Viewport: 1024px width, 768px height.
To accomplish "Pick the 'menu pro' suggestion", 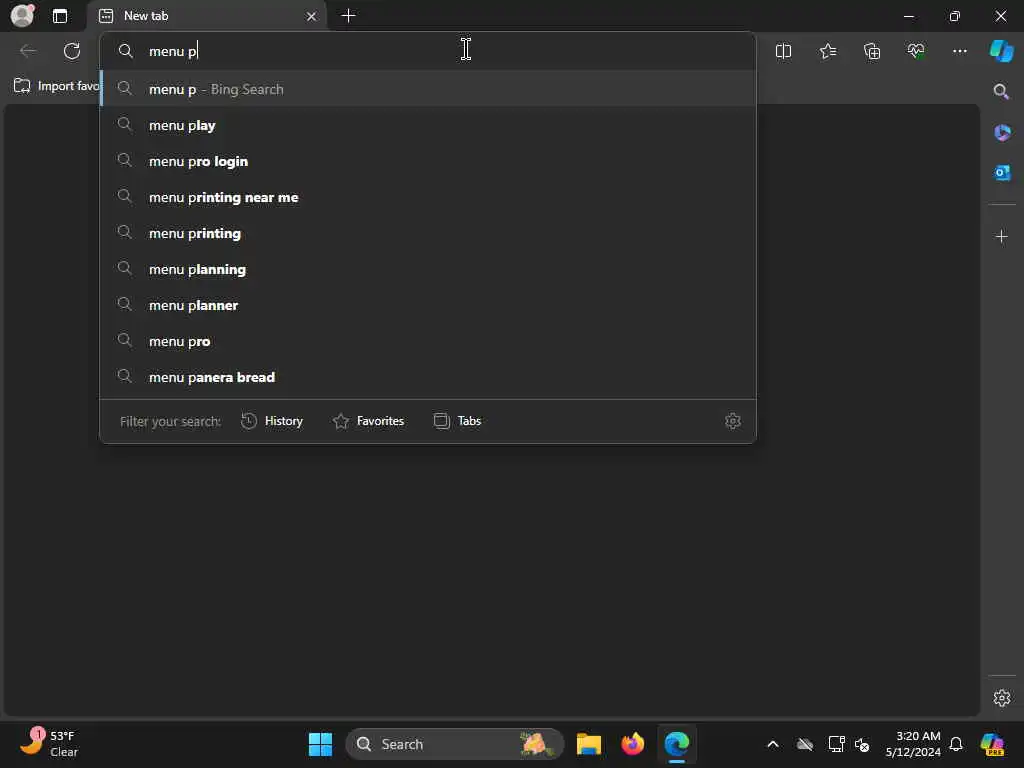I will pyautogui.click(x=428, y=340).
